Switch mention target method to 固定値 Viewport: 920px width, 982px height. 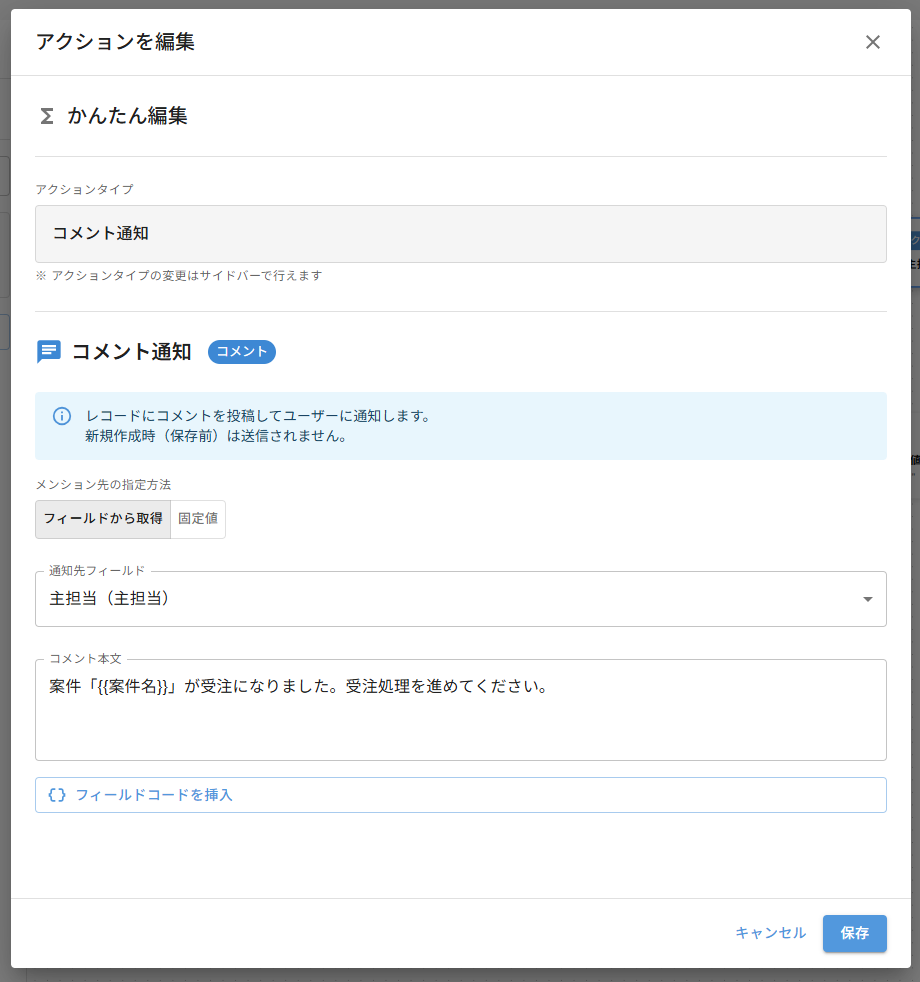coord(197,519)
